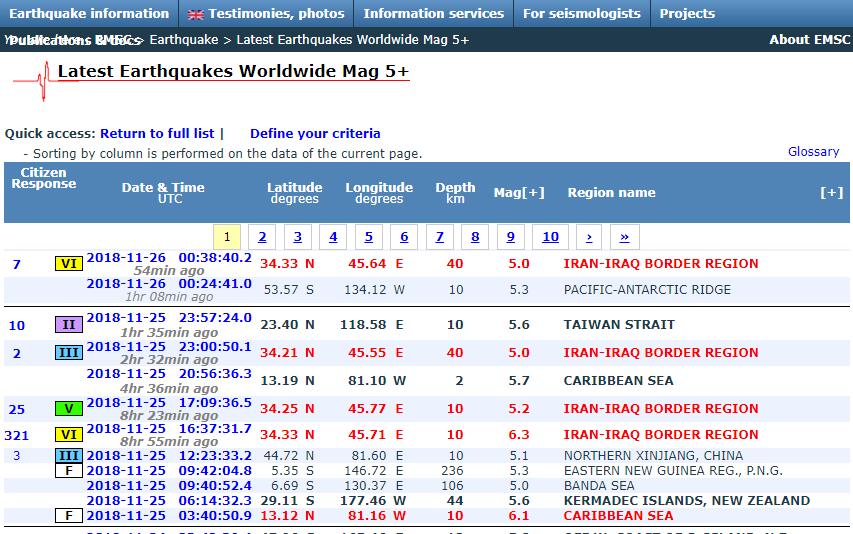This screenshot has width=853, height=534.
Task: Click intensity VI badge for 16:37:31.7 quake
Action: pos(69,434)
